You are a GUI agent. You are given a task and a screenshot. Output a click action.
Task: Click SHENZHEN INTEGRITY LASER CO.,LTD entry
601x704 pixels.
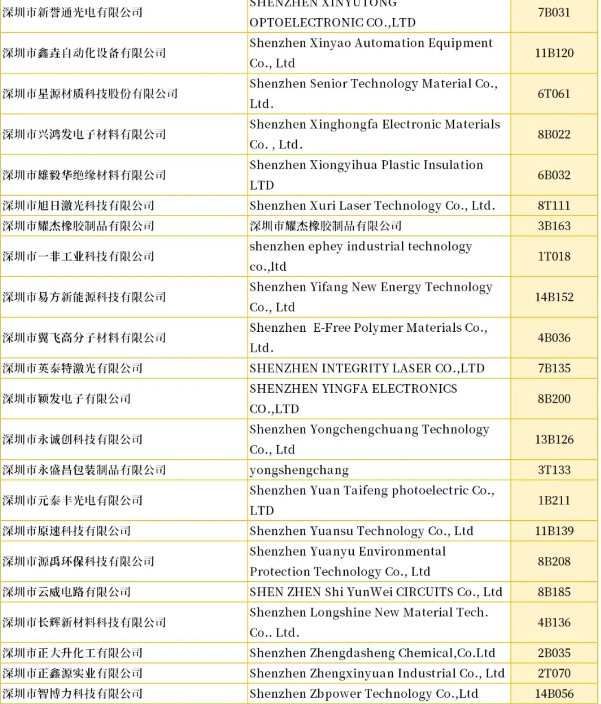[367, 368]
